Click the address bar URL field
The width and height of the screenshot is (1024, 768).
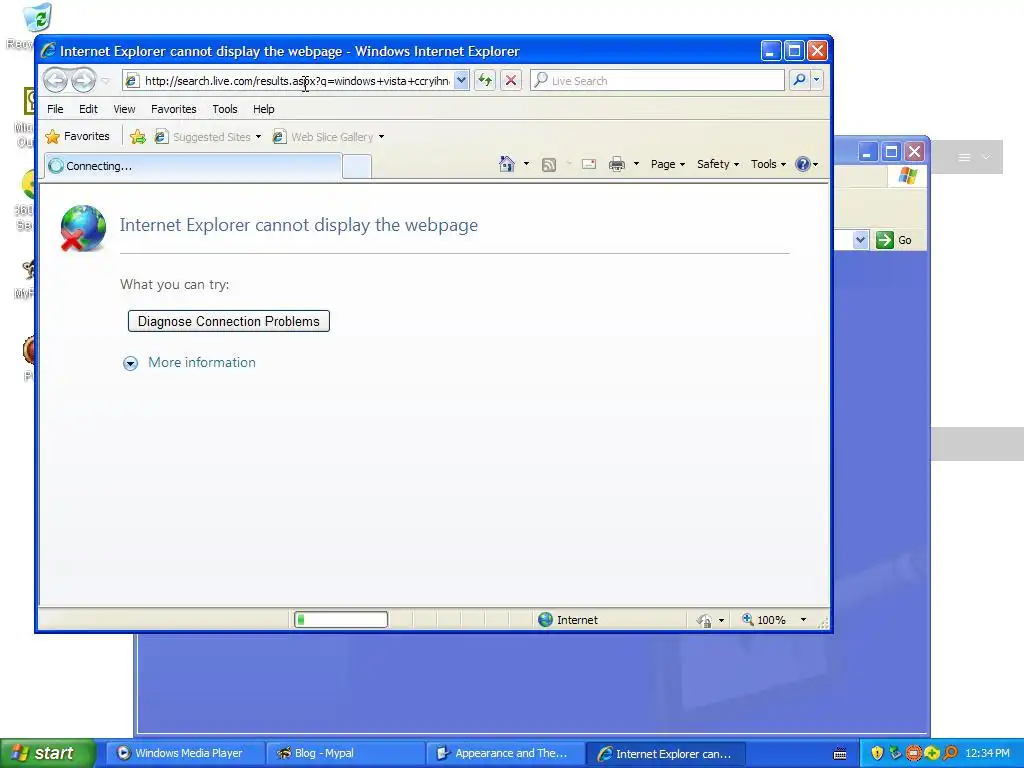pos(297,81)
